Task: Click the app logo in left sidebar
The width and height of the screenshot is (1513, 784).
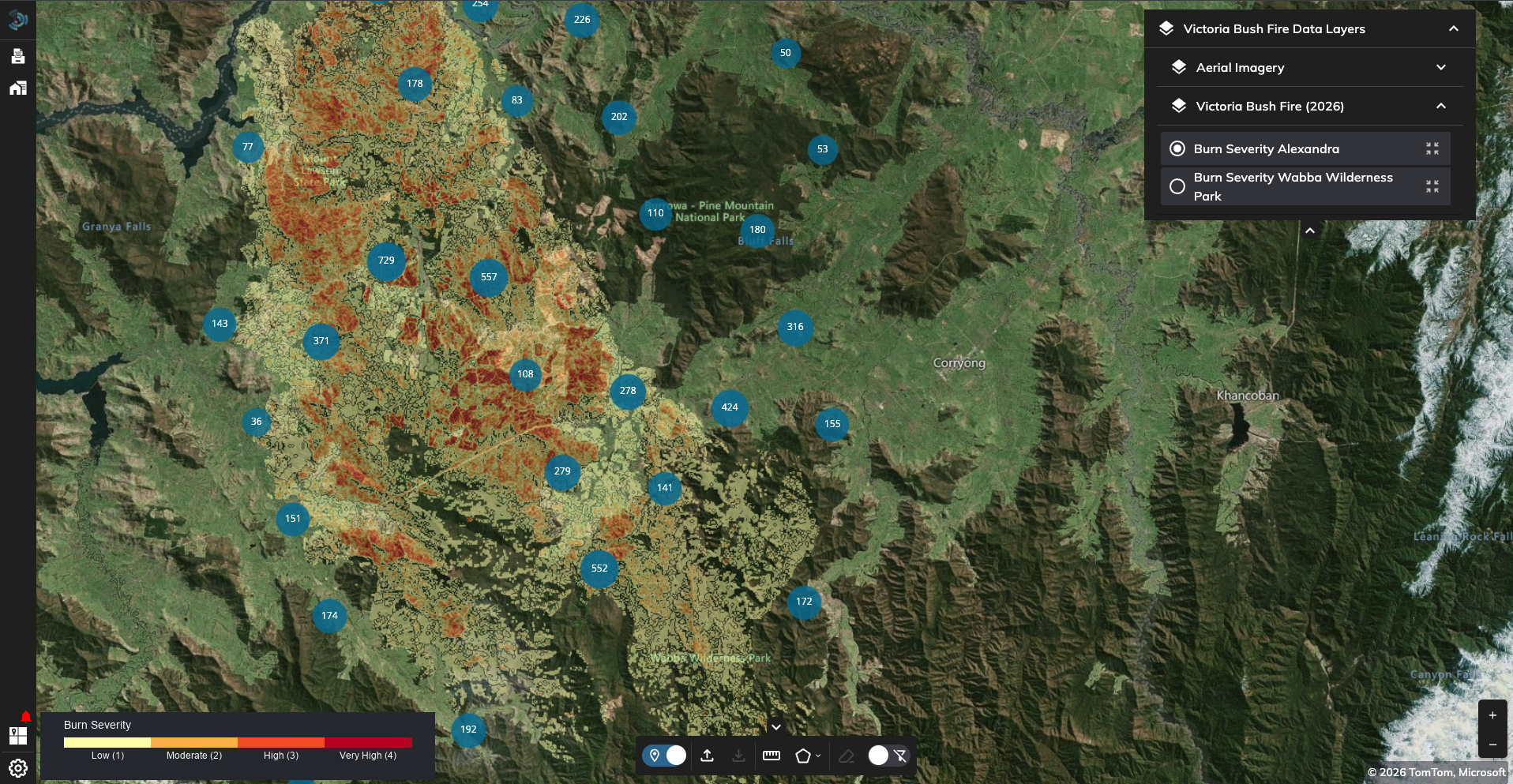Action: (17, 20)
